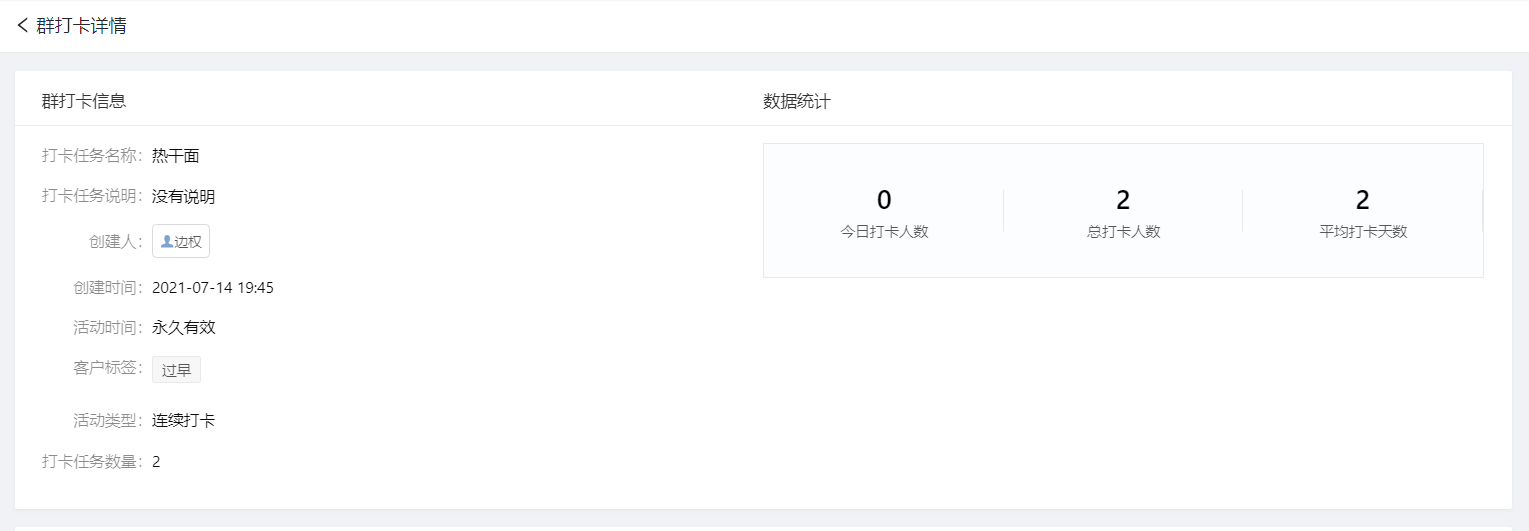Open the creator chip named 边权
This screenshot has width=1529, height=531.
point(181,241)
